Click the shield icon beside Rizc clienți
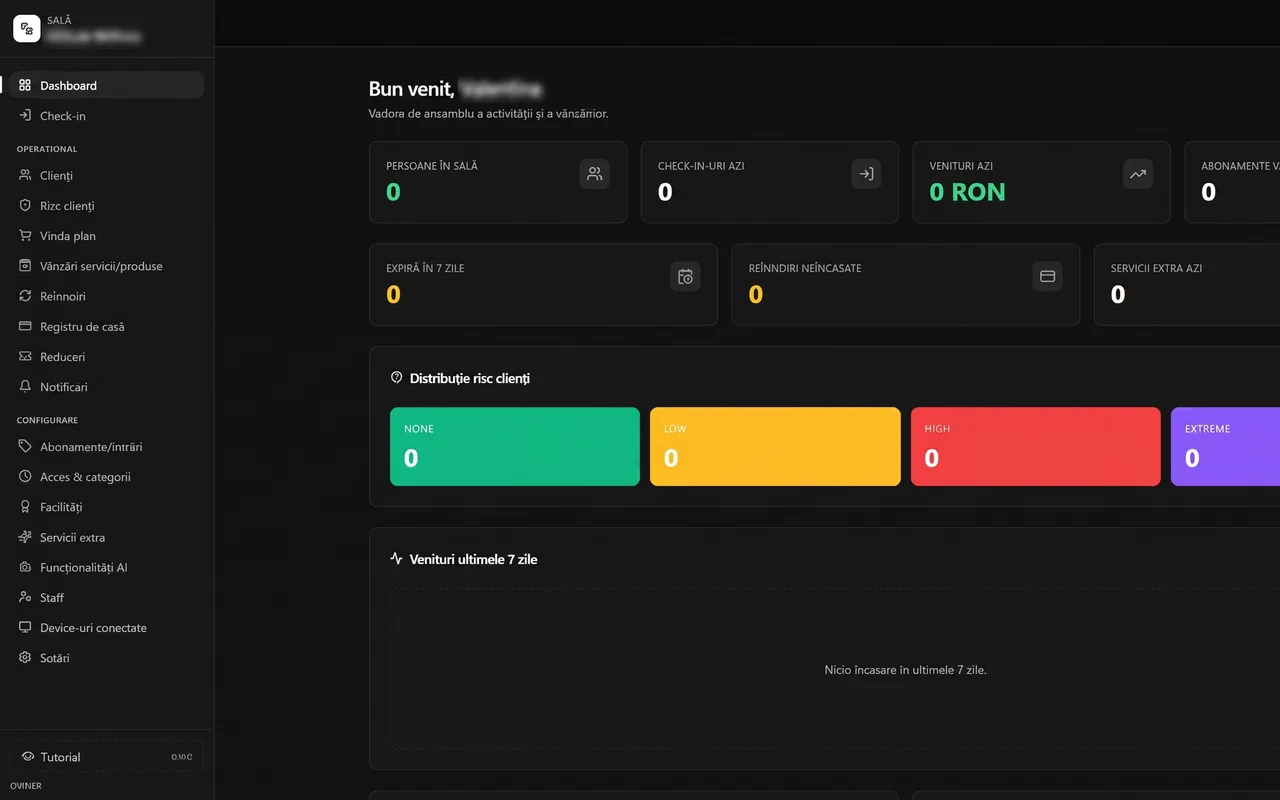The width and height of the screenshot is (1280, 800). tap(25, 206)
